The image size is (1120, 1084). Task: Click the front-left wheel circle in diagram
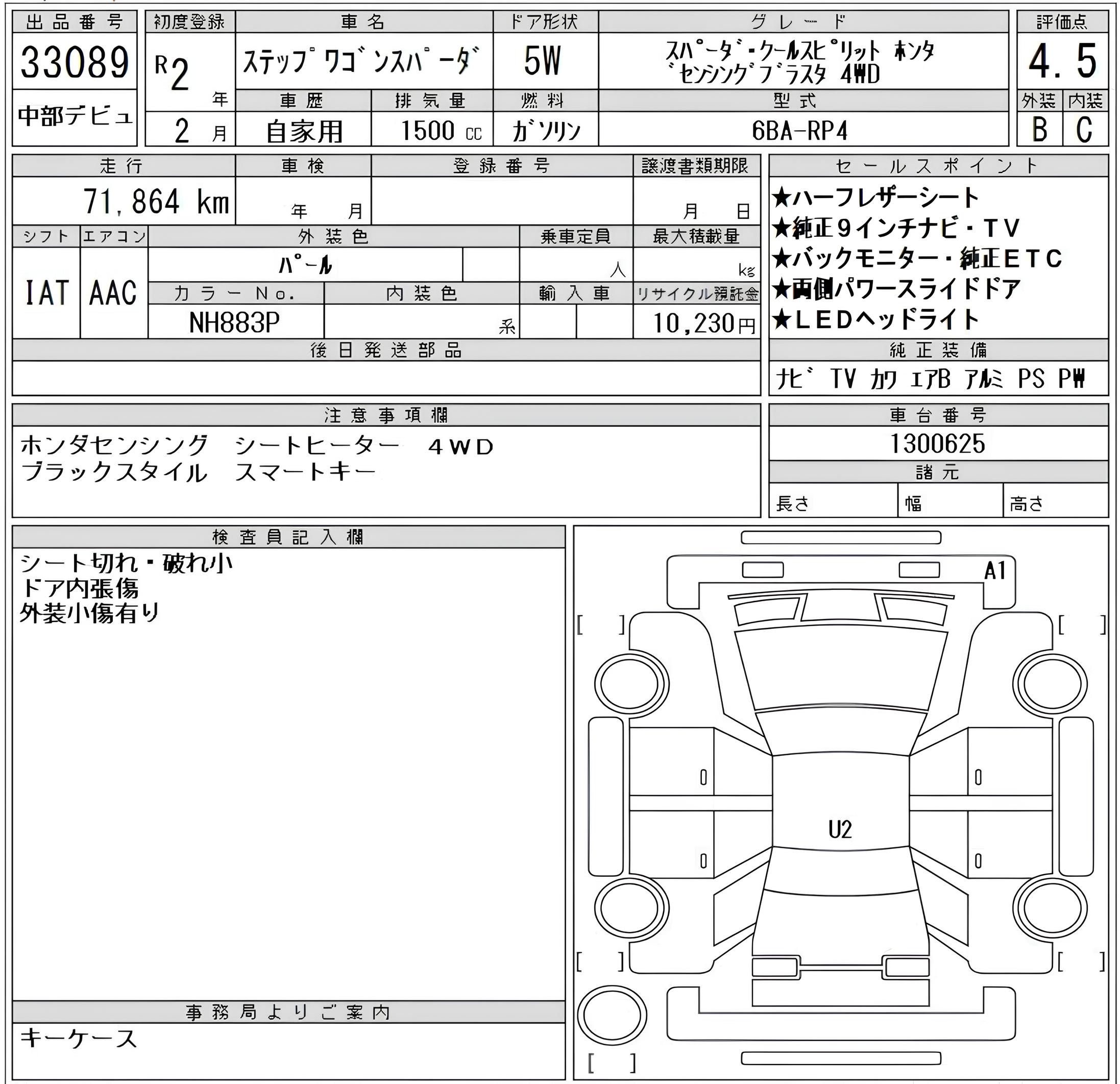(631, 683)
